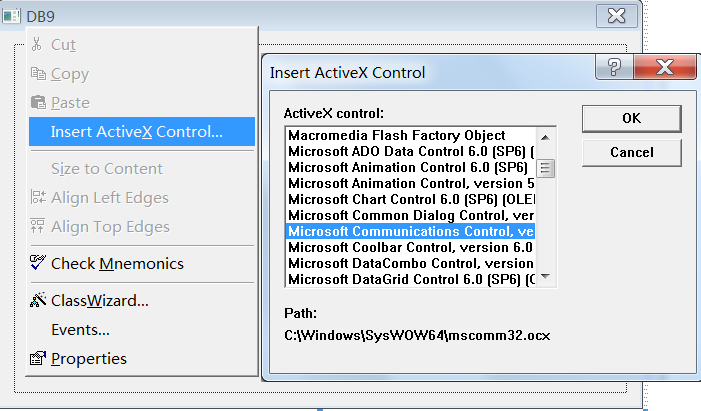
Task: Click the Cut scissors icon
Action: tap(37, 44)
